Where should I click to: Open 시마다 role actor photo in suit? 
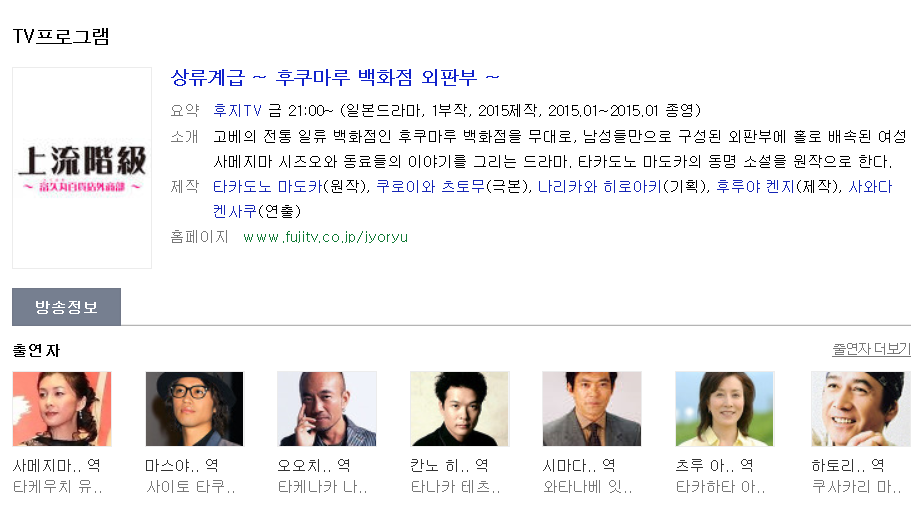coord(592,409)
